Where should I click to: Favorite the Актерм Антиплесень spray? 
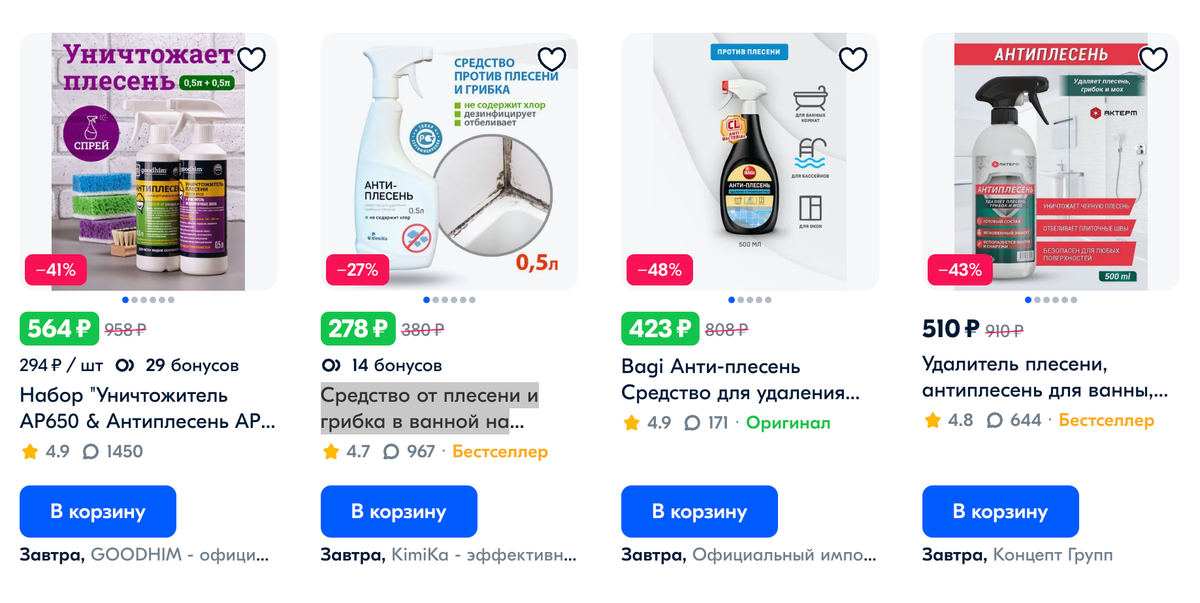(x=1154, y=59)
